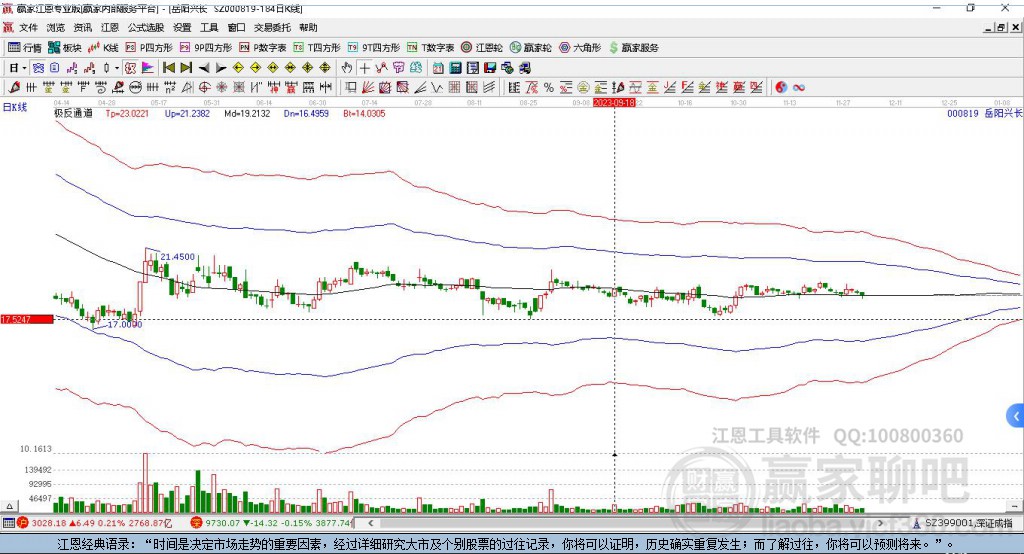Image resolution: width=1024 pixels, height=554 pixels.
Task: Click the 000819 岳阳兴长 stock label
Action: click(x=985, y=114)
